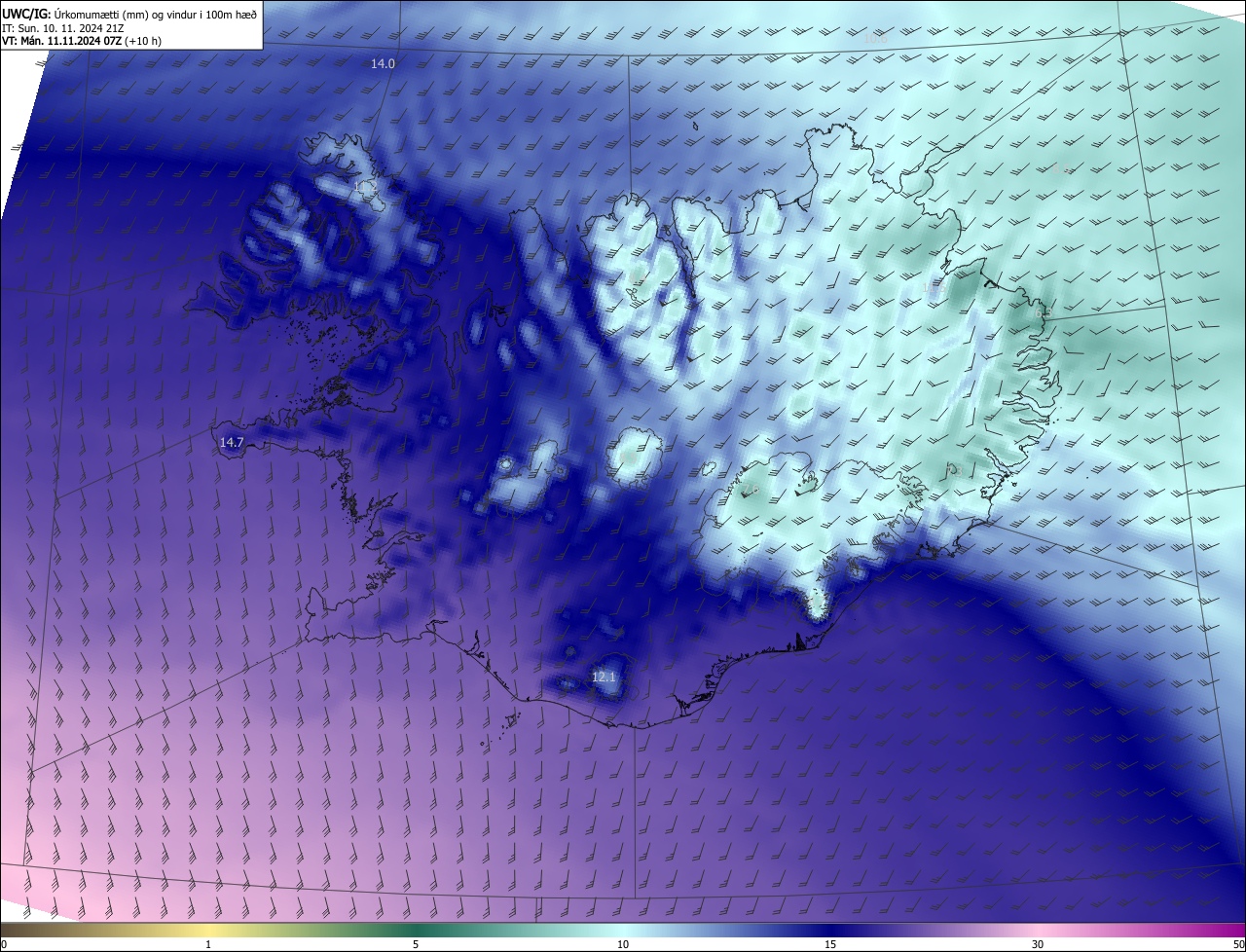Click the map title 'UWC/IG: Úrkomumætti (mm) og vindur'
The image size is (1246, 952).
click(128, 13)
